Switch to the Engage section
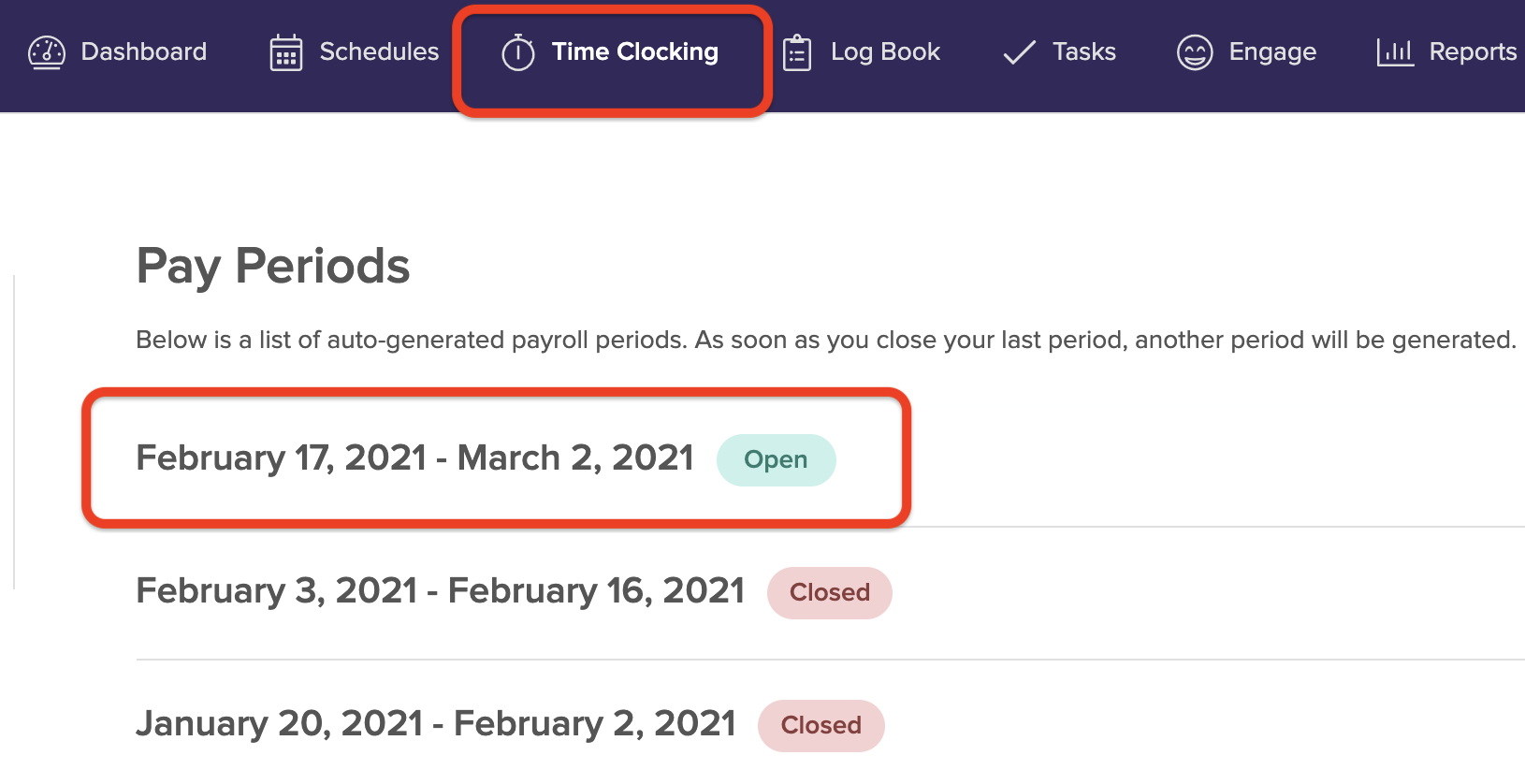This screenshot has height=784, width=1525. pyautogui.click(x=1272, y=53)
